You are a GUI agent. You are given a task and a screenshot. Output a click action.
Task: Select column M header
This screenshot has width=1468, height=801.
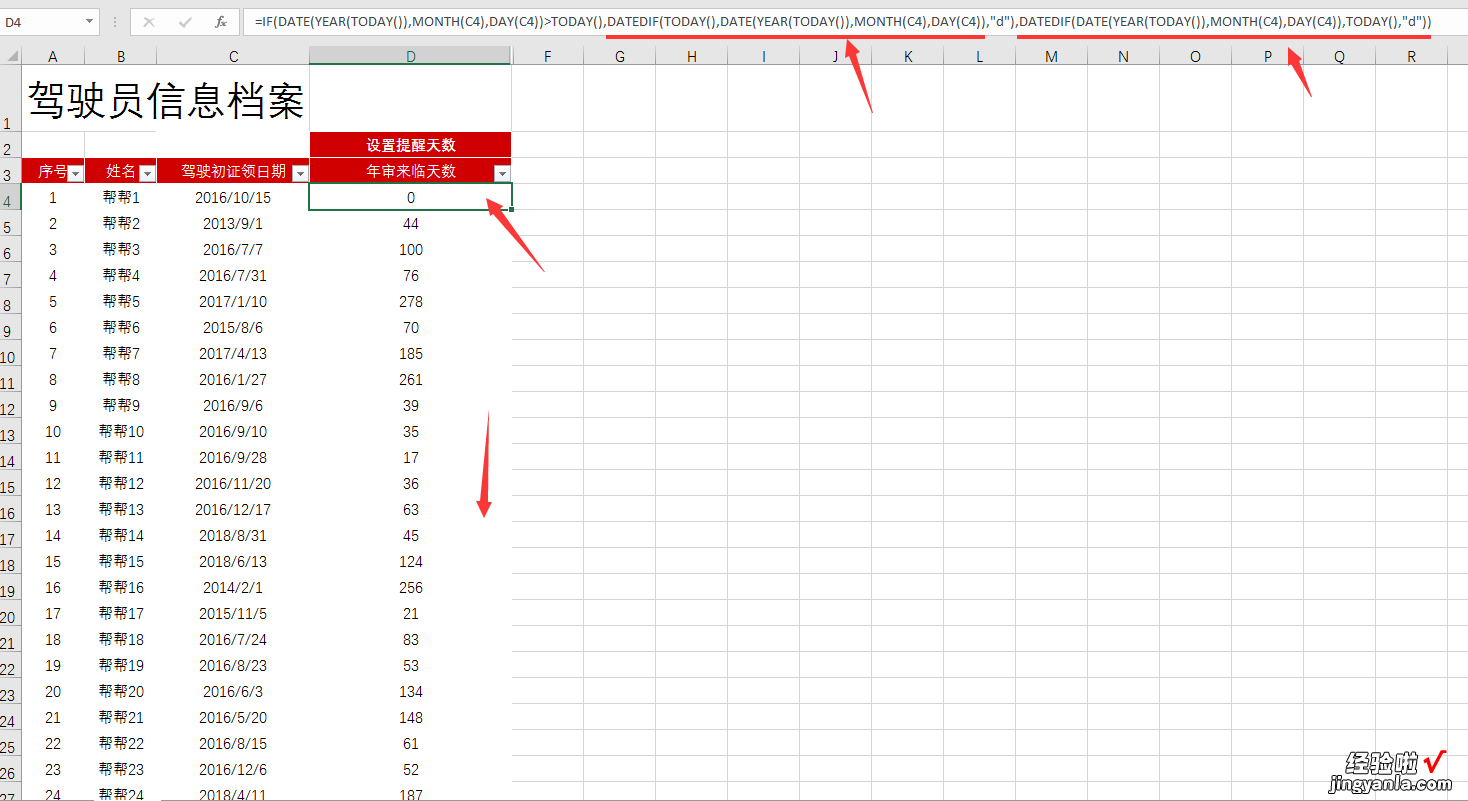click(x=1051, y=56)
